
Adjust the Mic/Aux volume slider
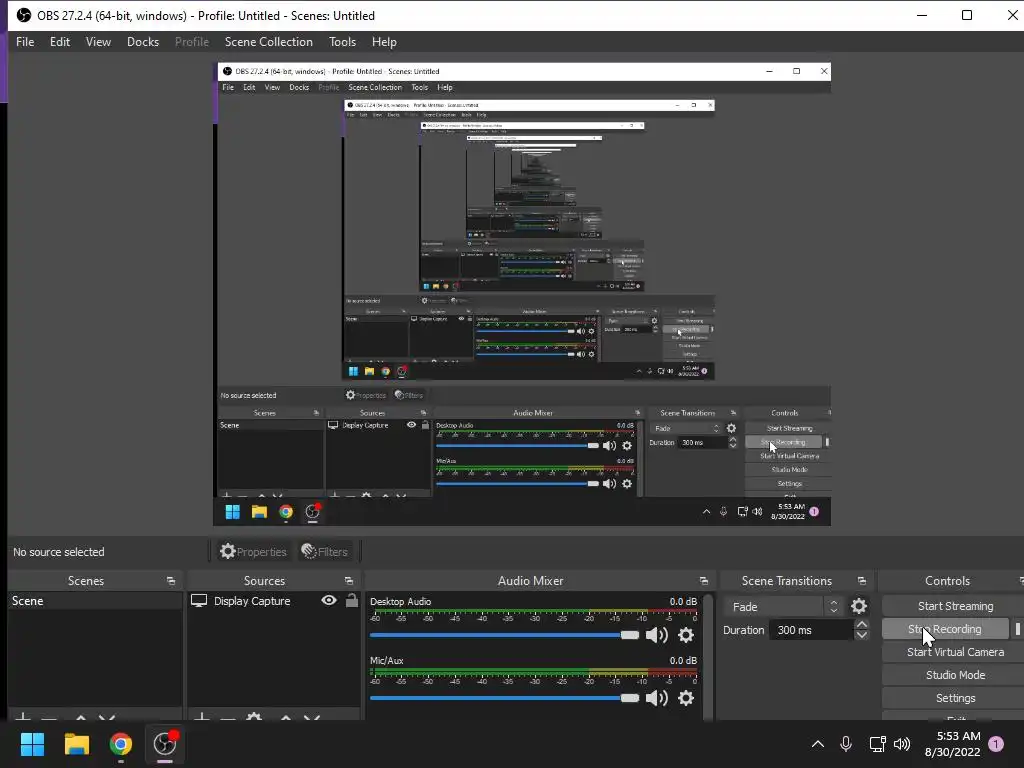click(504, 698)
